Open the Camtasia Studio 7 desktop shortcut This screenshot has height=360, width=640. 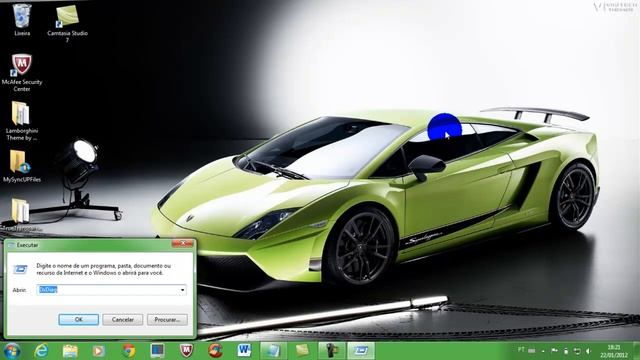(67, 22)
